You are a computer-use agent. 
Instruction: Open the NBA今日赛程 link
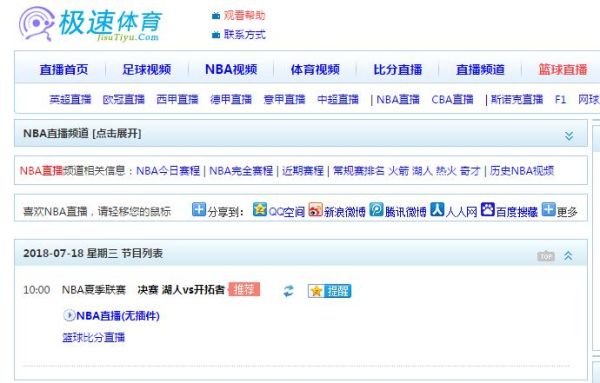coord(168,171)
